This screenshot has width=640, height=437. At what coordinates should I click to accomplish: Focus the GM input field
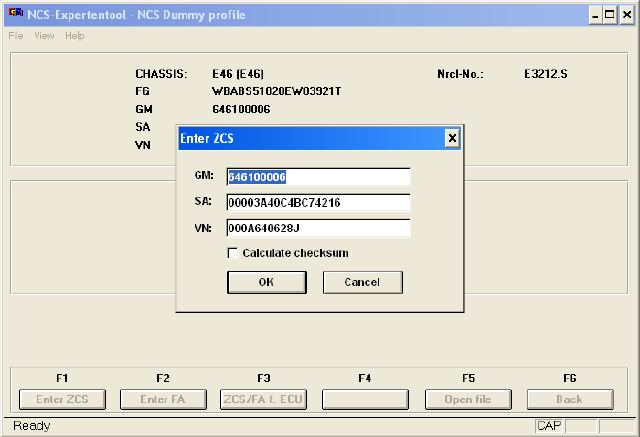coord(318,177)
